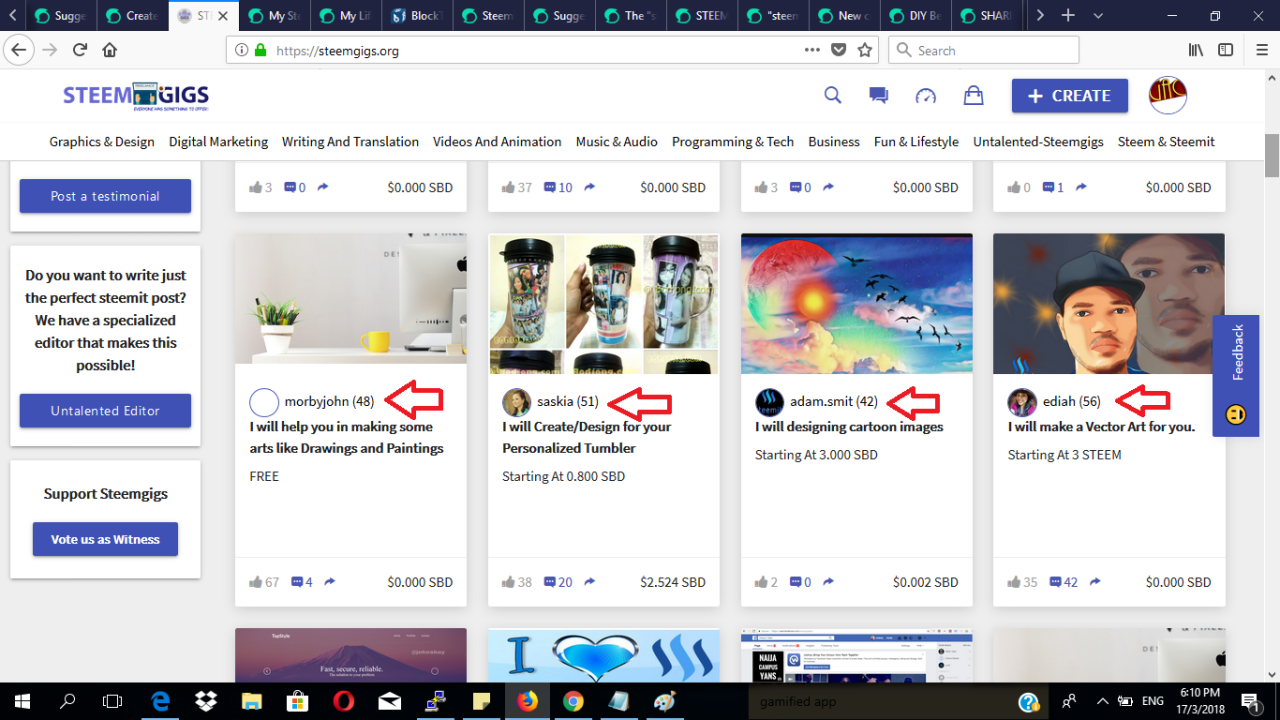Image resolution: width=1280 pixels, height=720 pixels.
Task: Expand the list all tabs dropdown
Action: 1099,16
